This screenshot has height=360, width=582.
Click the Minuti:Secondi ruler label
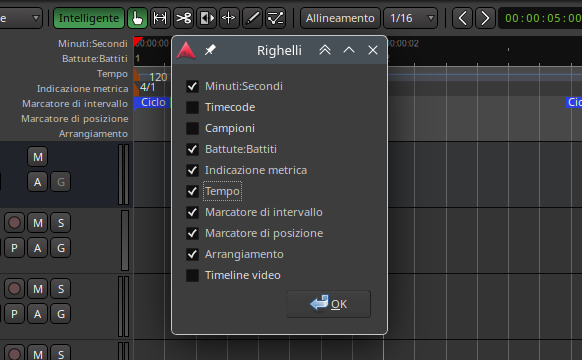(93, 44)
